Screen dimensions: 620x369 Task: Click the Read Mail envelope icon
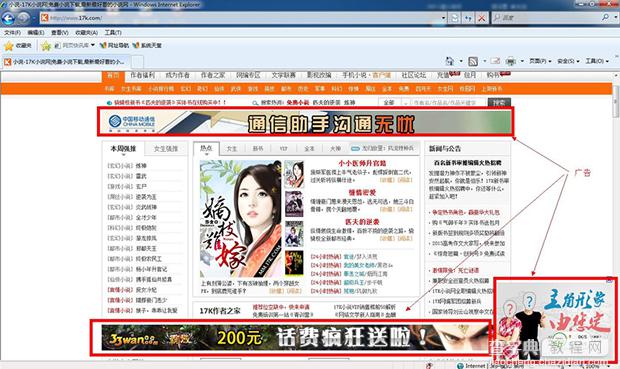coord(495,61)
